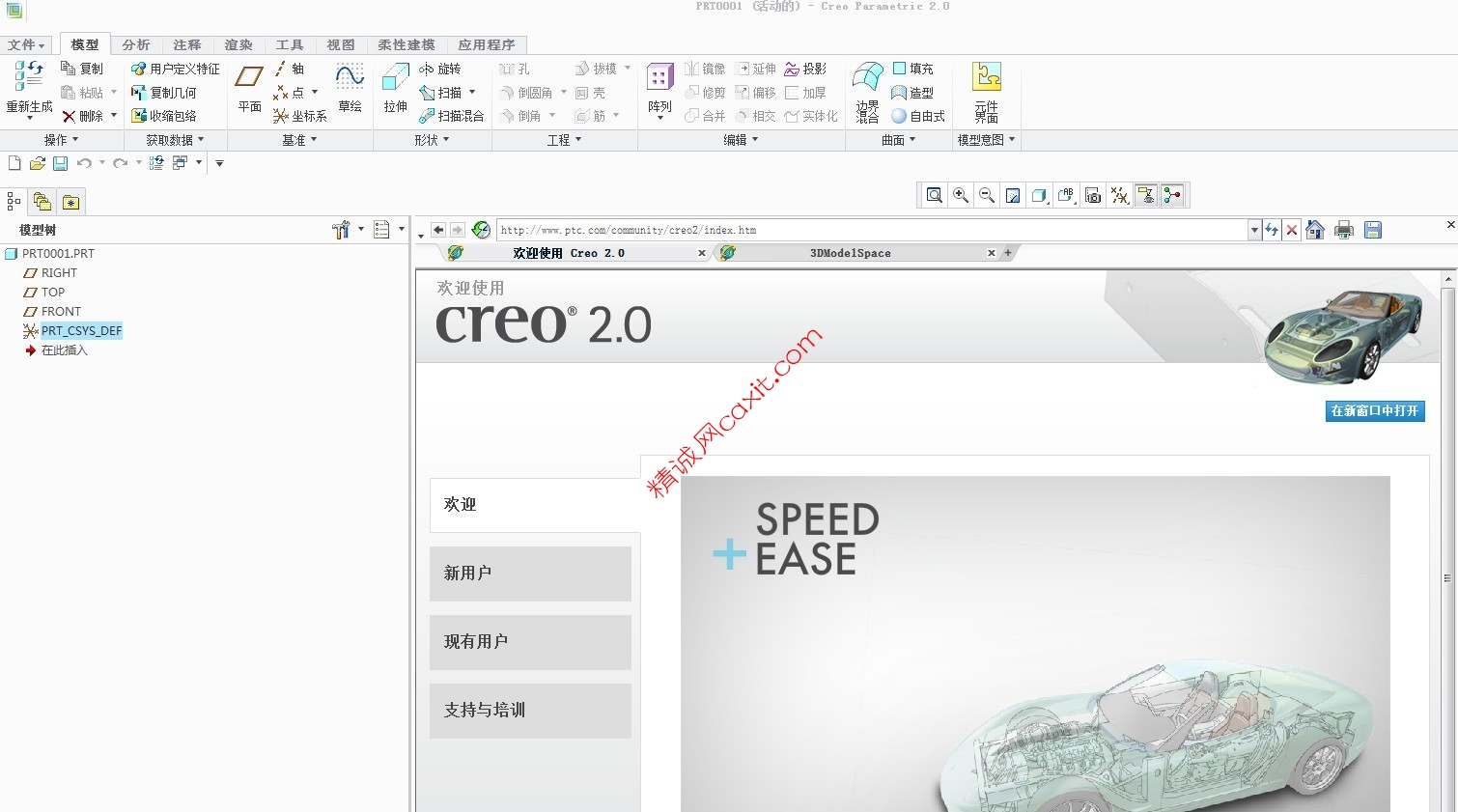Create a 坐标系 (Coordinate System)
Image resolution: width=1458 pixels, height=812 pixels.
click(x=300, y=116)
